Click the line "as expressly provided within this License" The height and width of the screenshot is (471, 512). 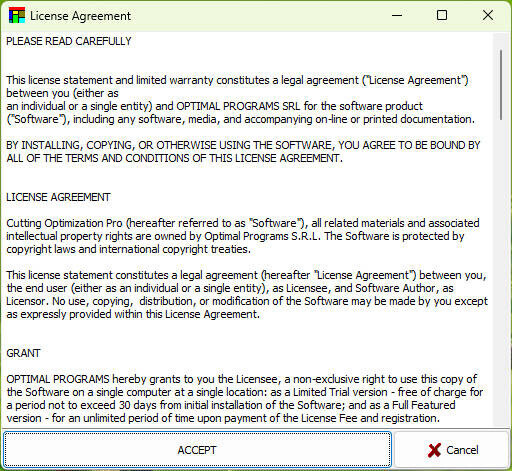coord(133,314)
